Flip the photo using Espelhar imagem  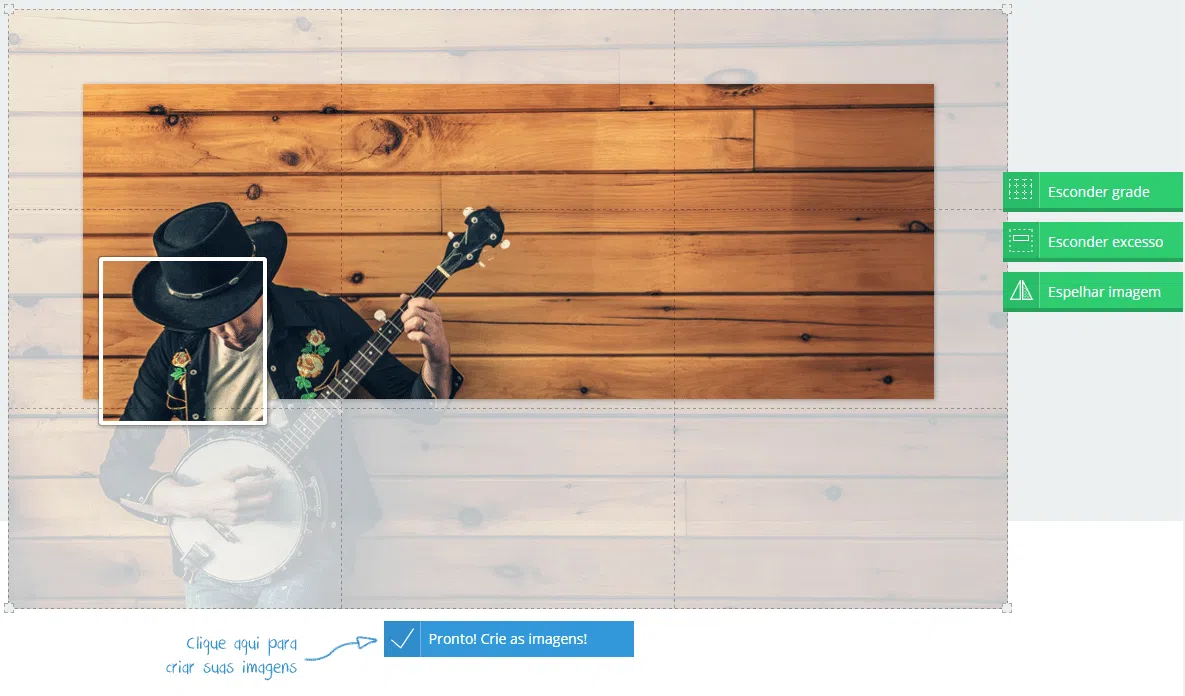pos(1093,291)
